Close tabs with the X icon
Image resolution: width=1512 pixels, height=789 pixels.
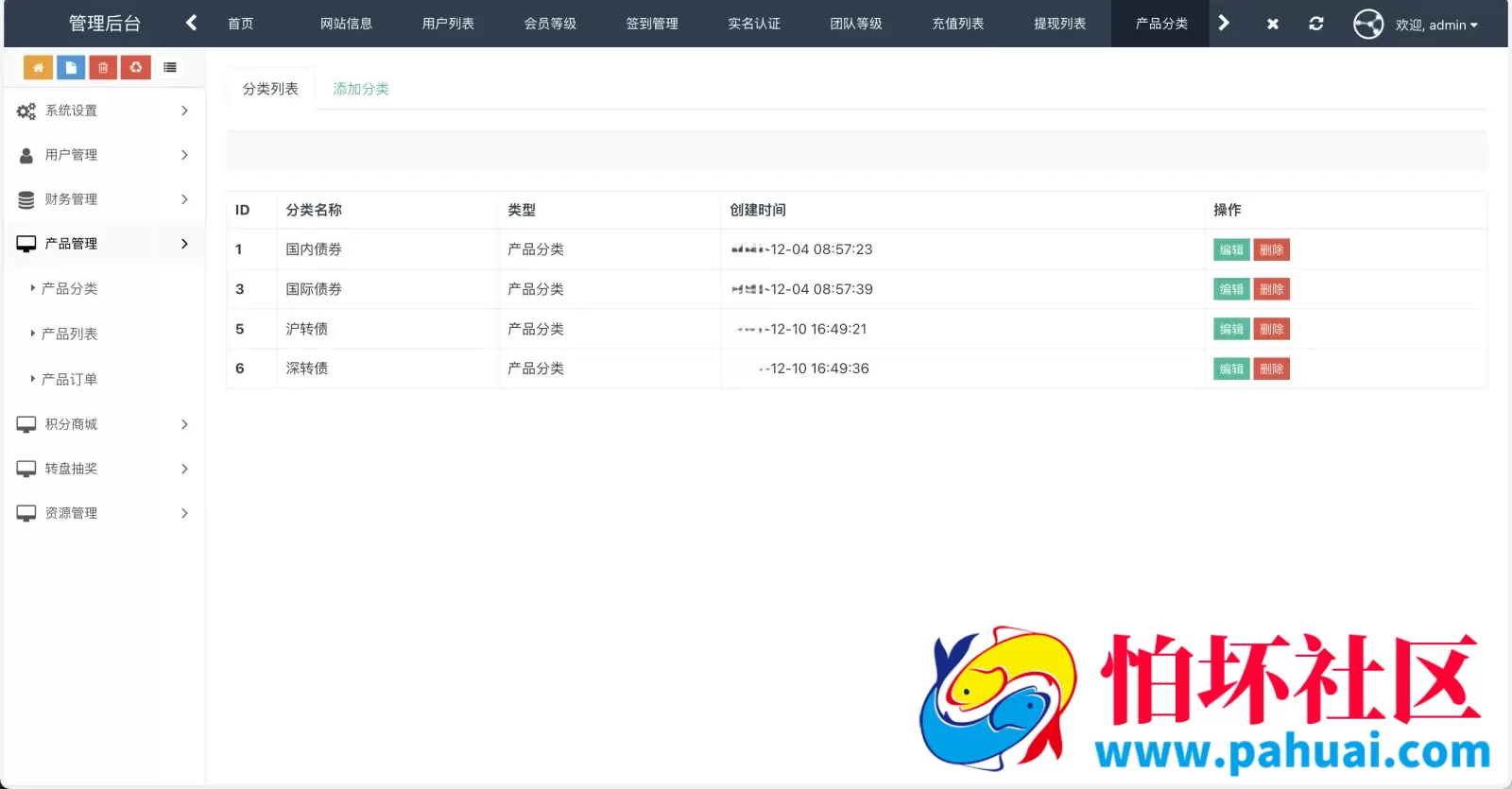(1273, 24)
